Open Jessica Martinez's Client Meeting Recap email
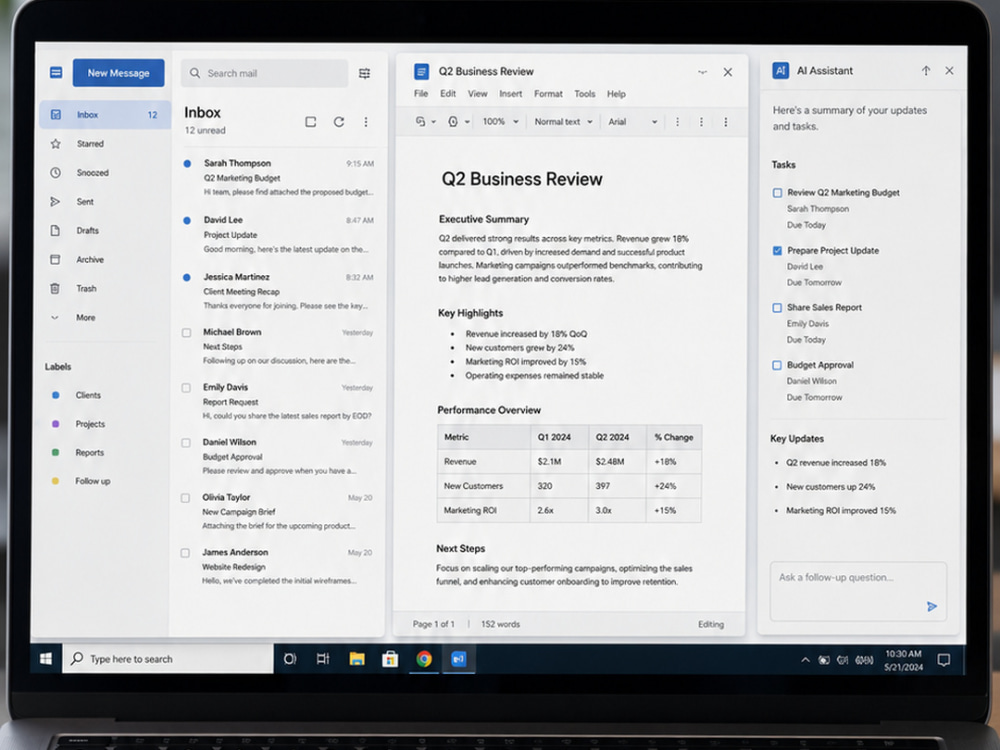 [279, 291]
